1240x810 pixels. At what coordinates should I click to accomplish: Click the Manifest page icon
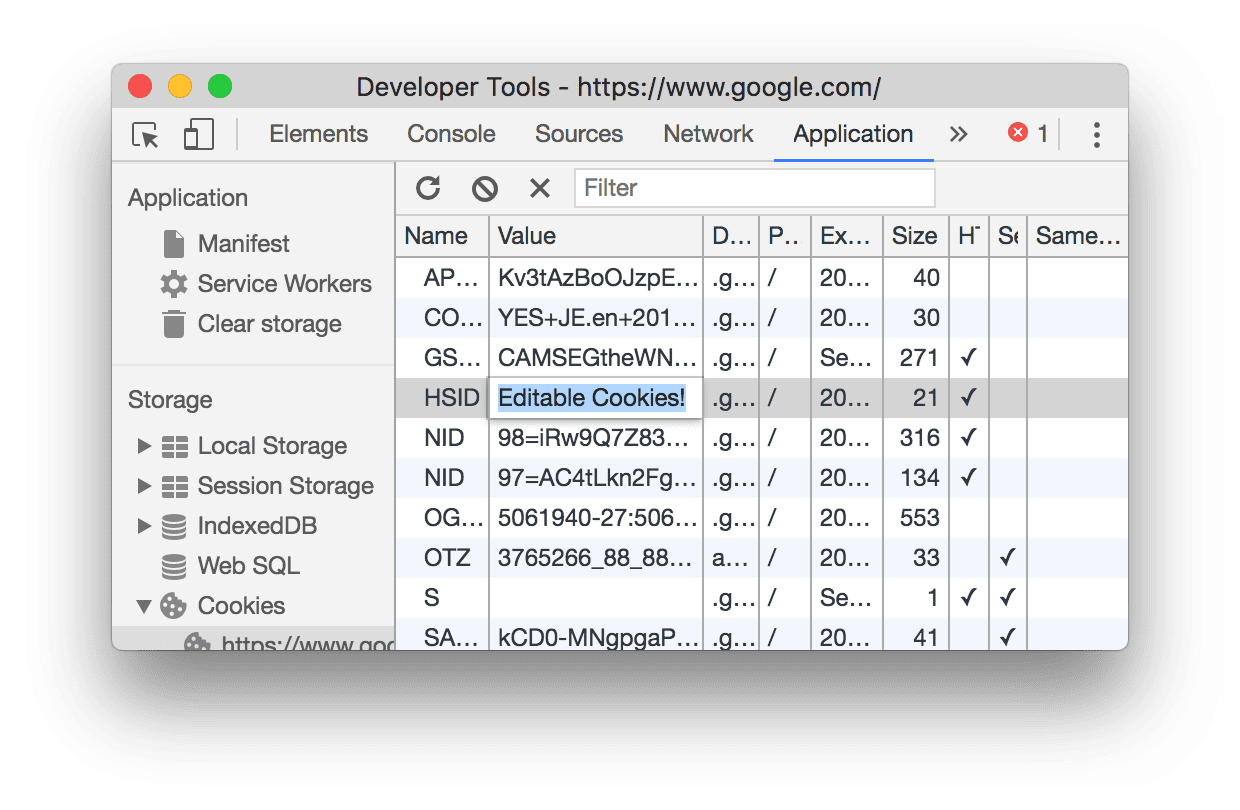tap(172, 243)
